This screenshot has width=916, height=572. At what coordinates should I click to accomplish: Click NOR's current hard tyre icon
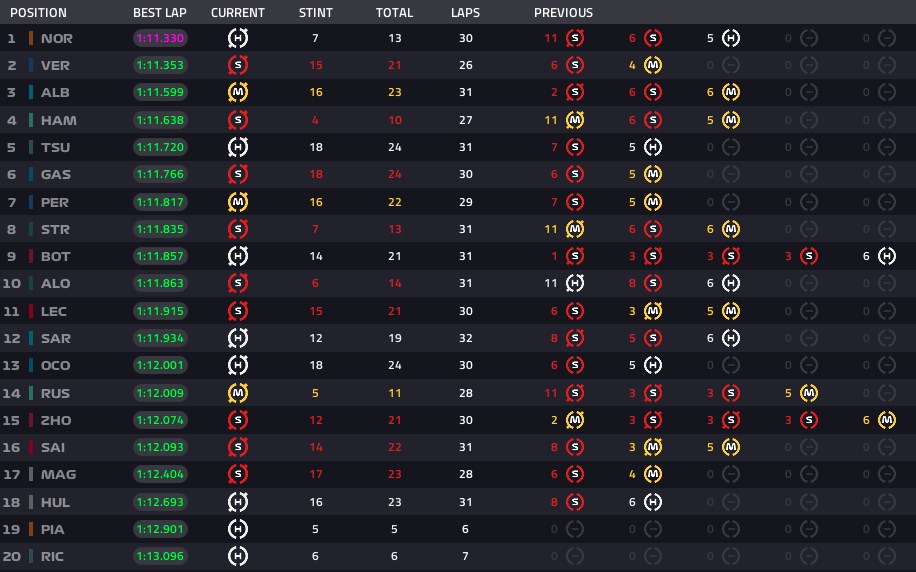[238, 38]
